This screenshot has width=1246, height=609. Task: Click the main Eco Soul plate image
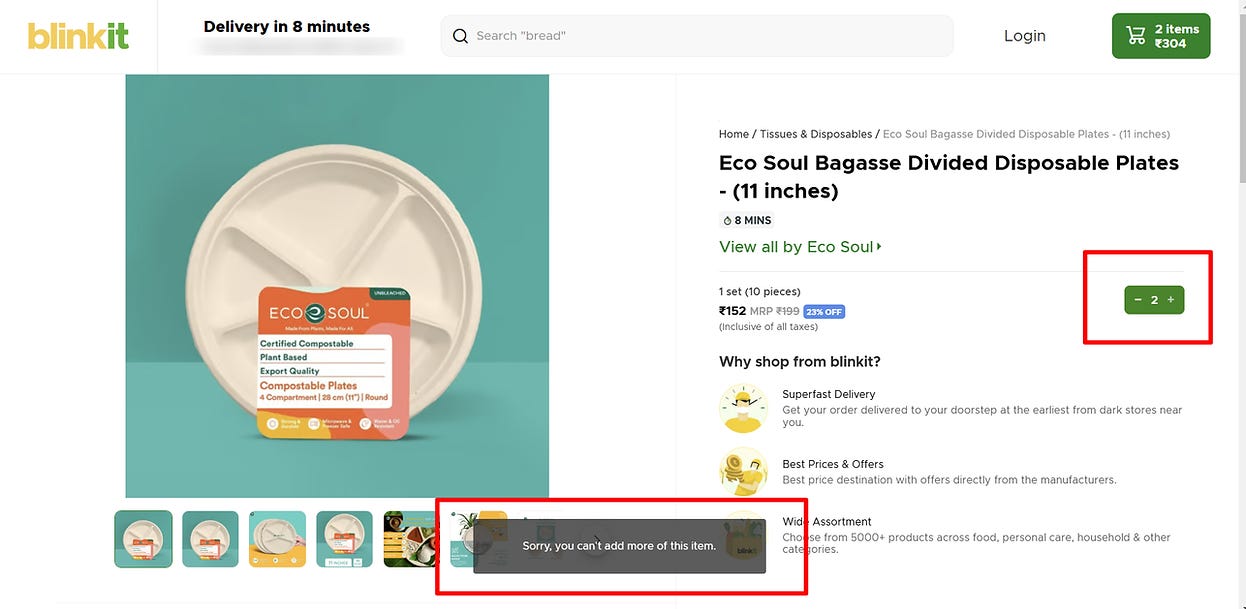click(337, 286)
